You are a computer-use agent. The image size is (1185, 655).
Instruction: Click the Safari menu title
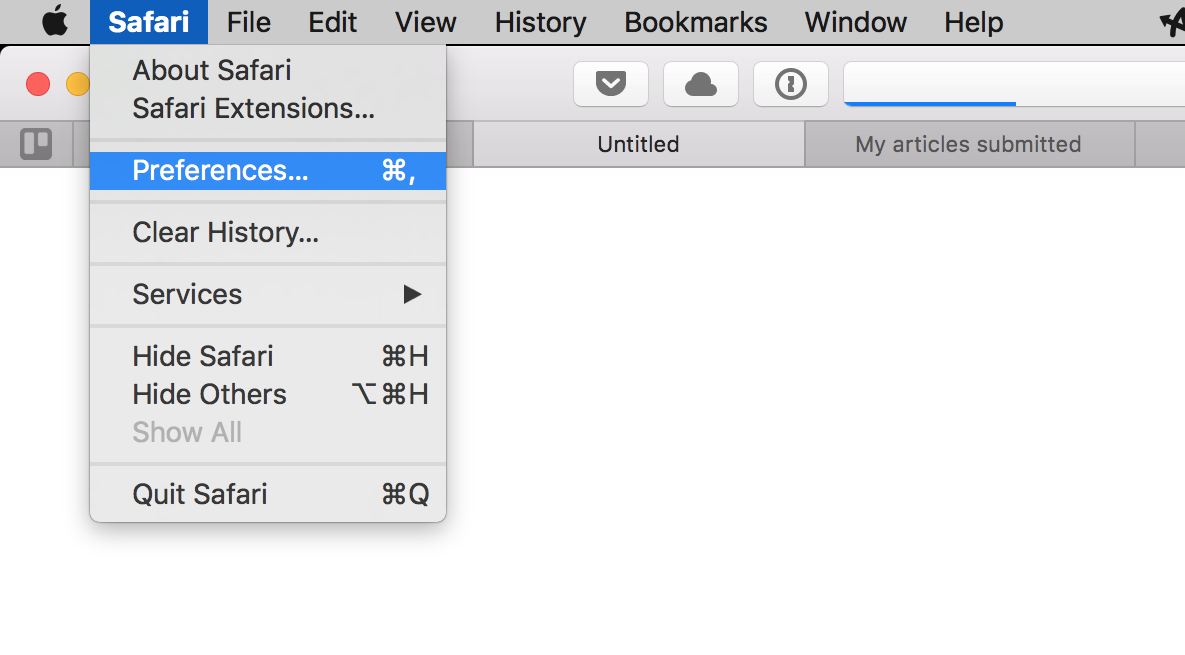pyautogui.click(x=149, y=22)
